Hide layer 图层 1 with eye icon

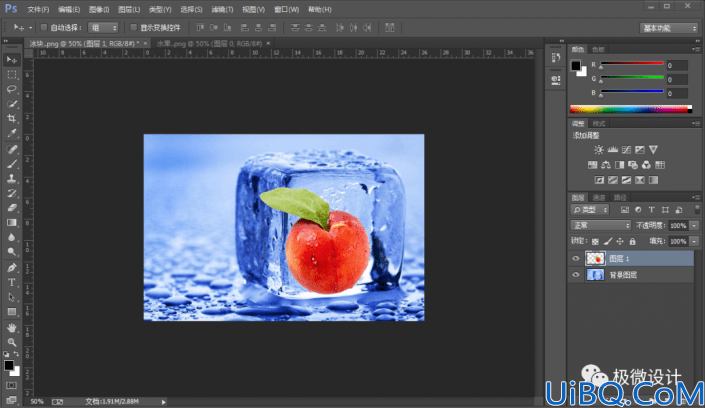[x=576, y=258]
